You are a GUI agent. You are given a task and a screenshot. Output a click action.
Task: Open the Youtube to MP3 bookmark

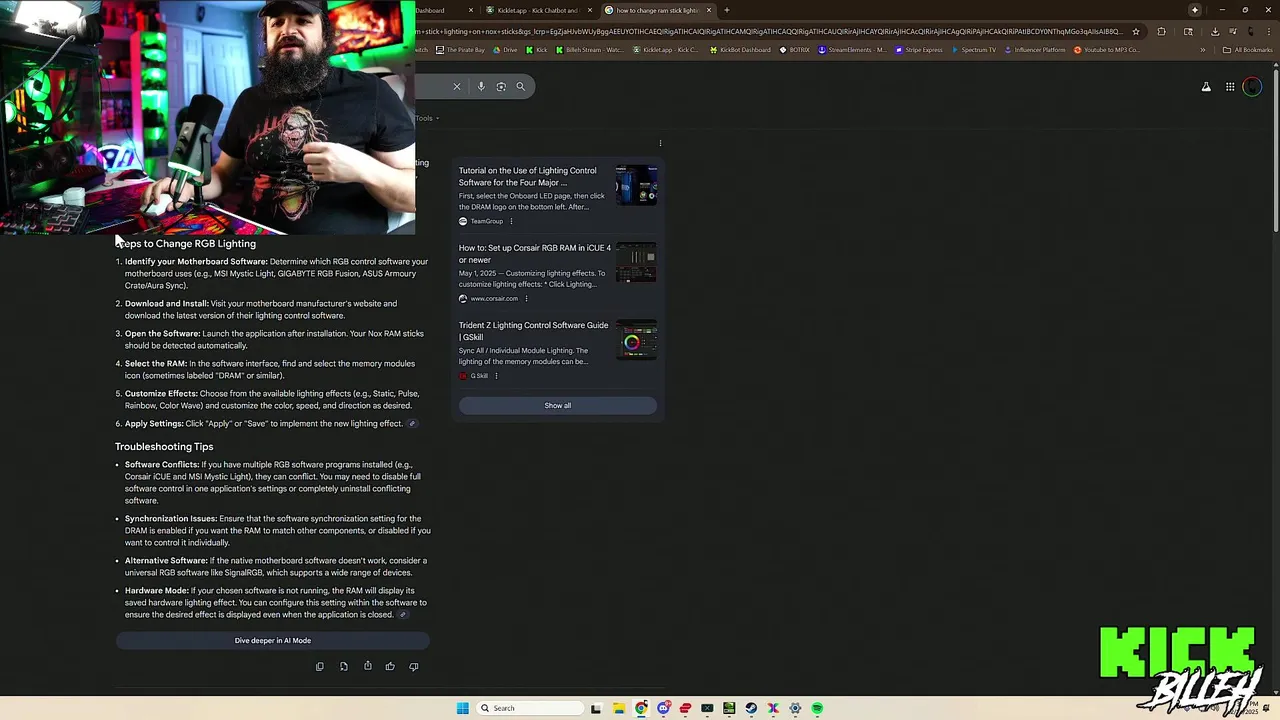[1107, 50]
